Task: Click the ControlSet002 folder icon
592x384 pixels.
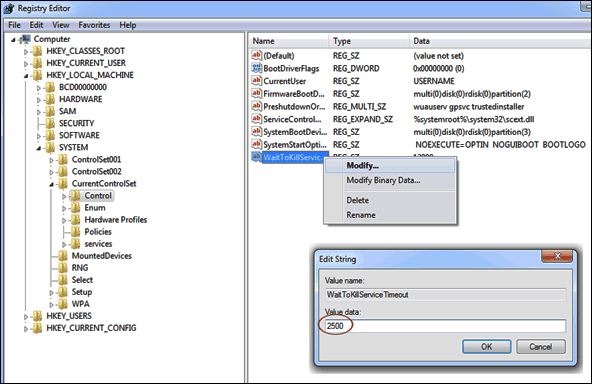Action: pos(63,172)
